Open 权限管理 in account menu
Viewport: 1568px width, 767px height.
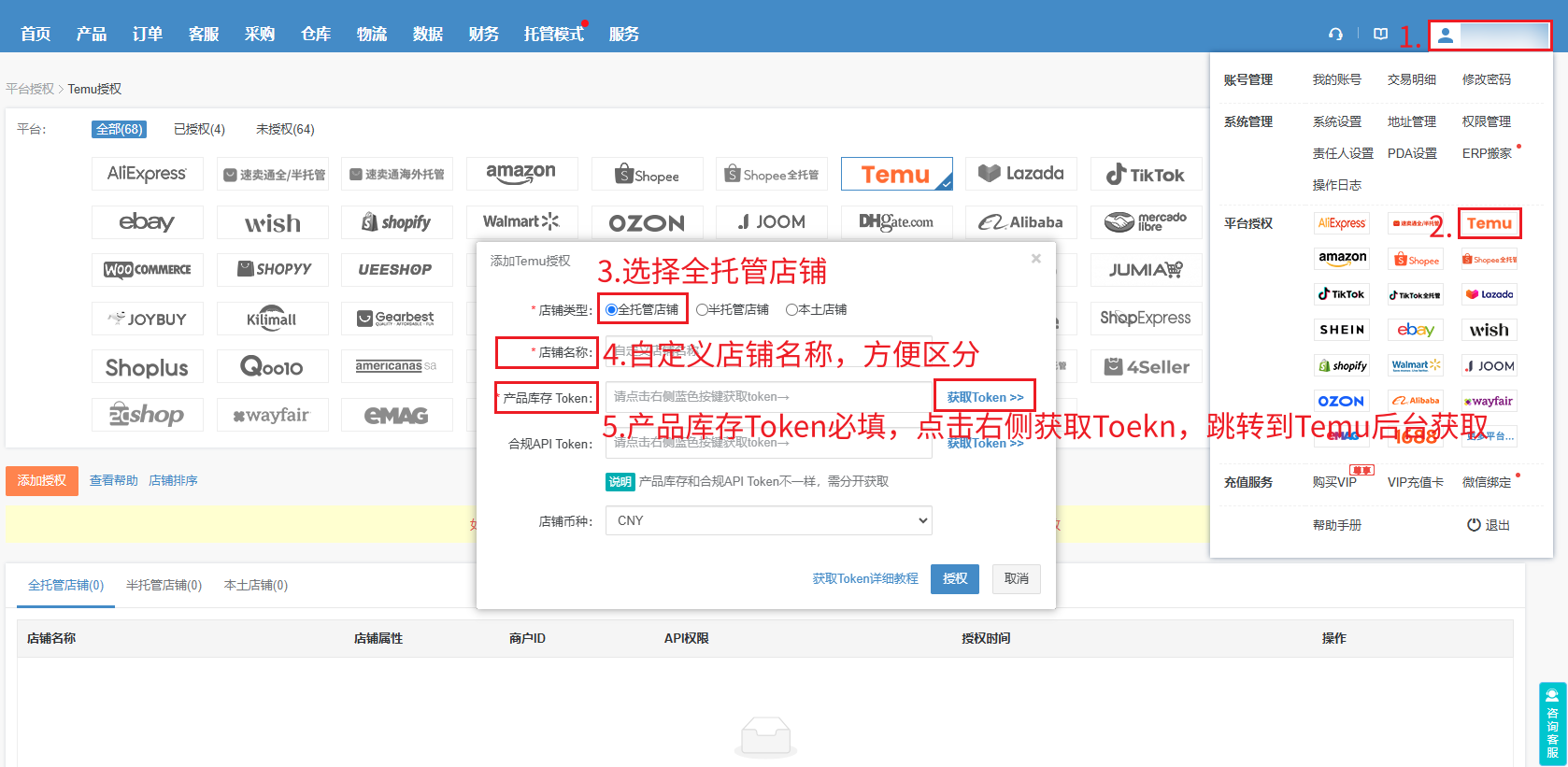[x=1487, y=122]
